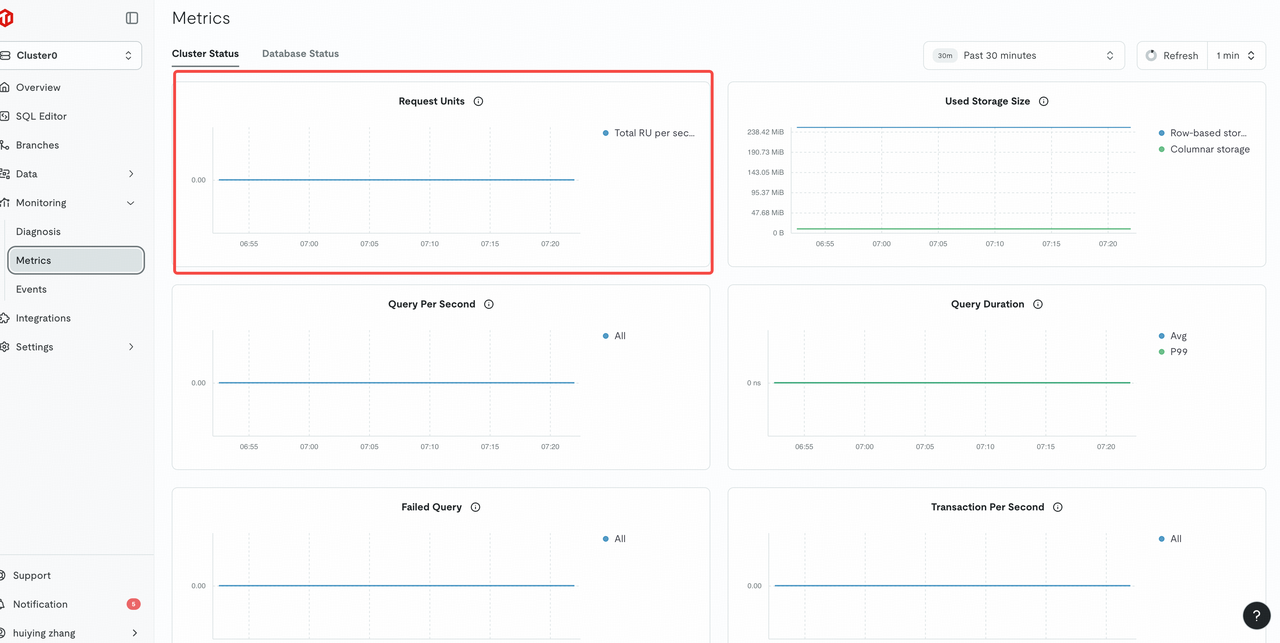Click the Refresh button
Image resolution: width=1280 pixels, height=643 pixels.
pos(1171,55)
